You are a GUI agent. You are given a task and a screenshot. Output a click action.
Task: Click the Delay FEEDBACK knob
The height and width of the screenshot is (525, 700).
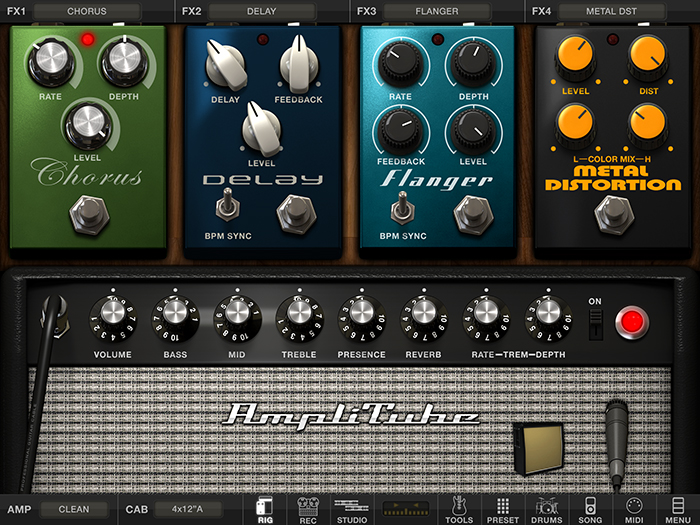pyautogui.click(x=299, y=63)
